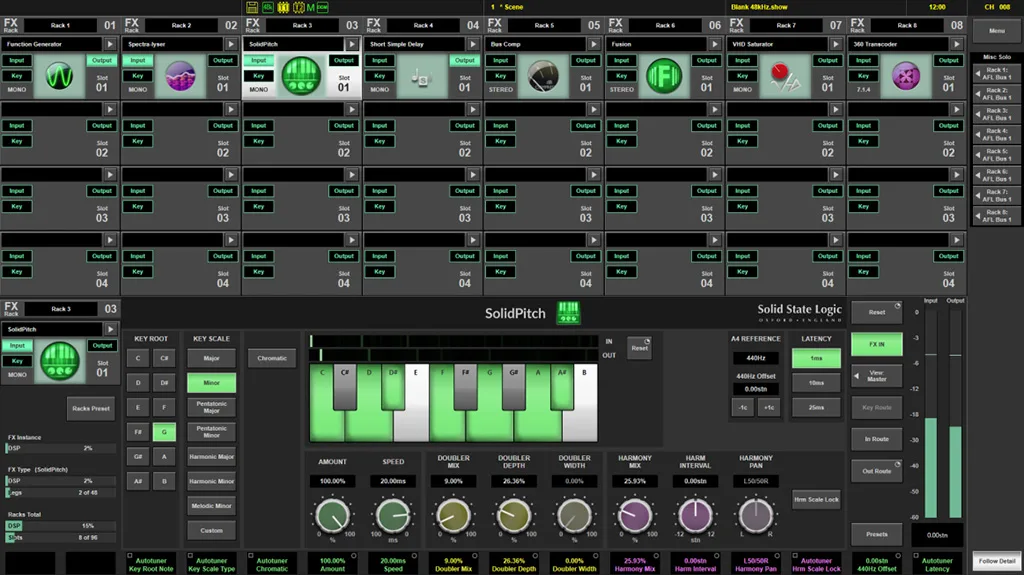
Task: Click the F# key on the piano keyboard
Action: 466,387
